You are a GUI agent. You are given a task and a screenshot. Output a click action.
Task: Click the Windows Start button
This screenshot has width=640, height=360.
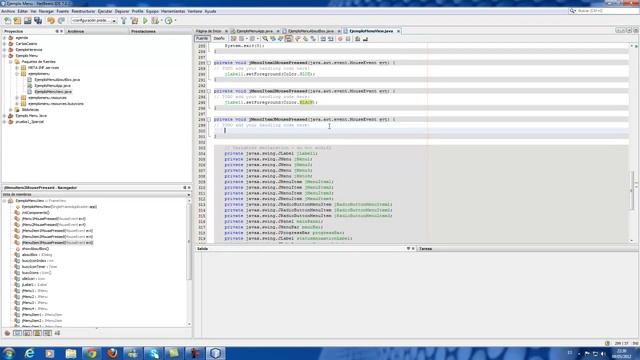(9, 353)
